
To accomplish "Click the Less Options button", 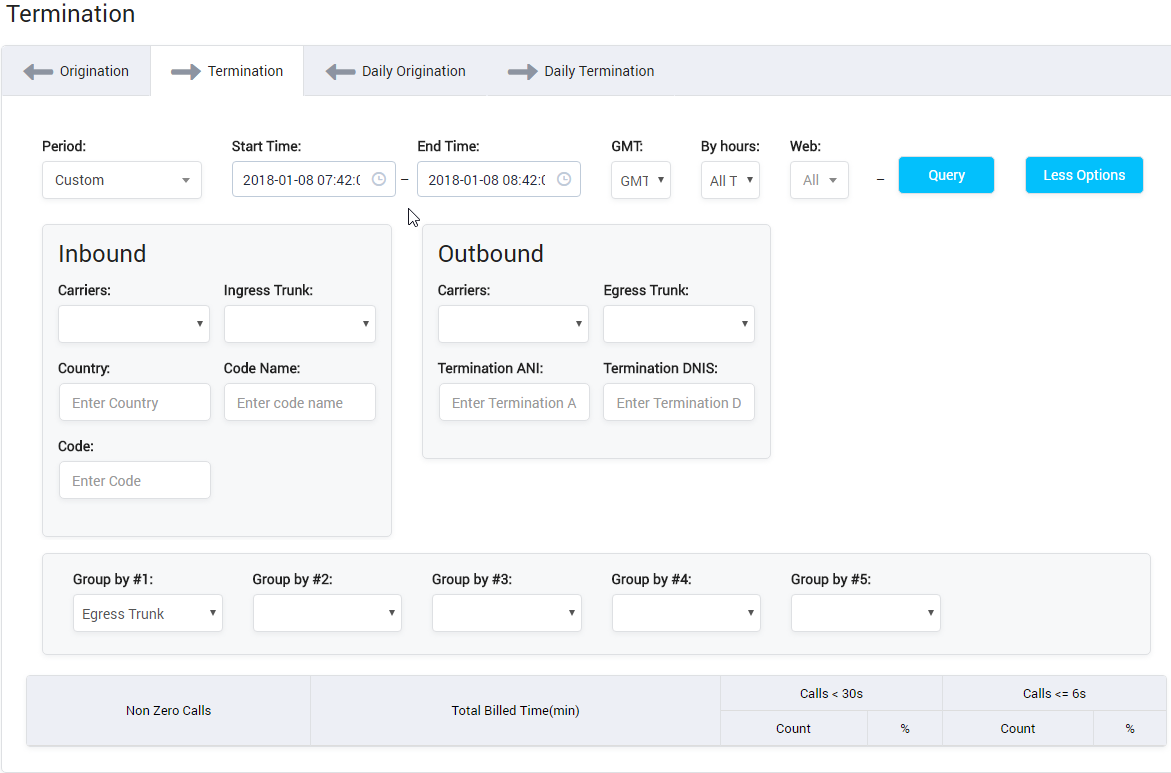I will click(1084, 174).
